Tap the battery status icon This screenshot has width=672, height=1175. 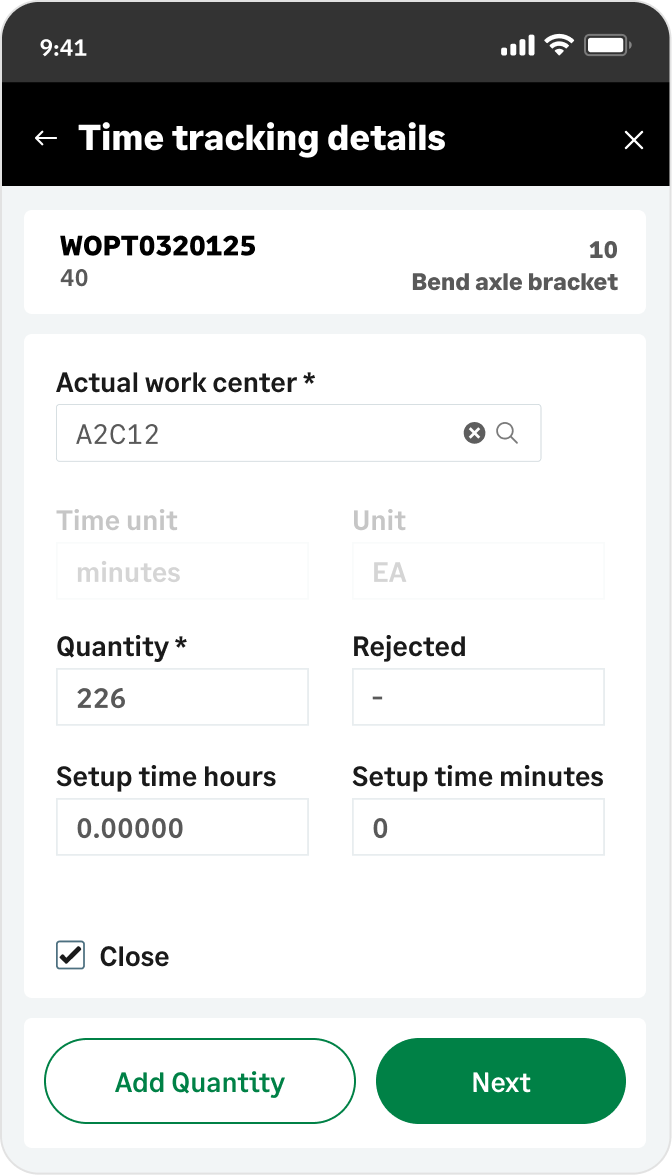point(608,46)
